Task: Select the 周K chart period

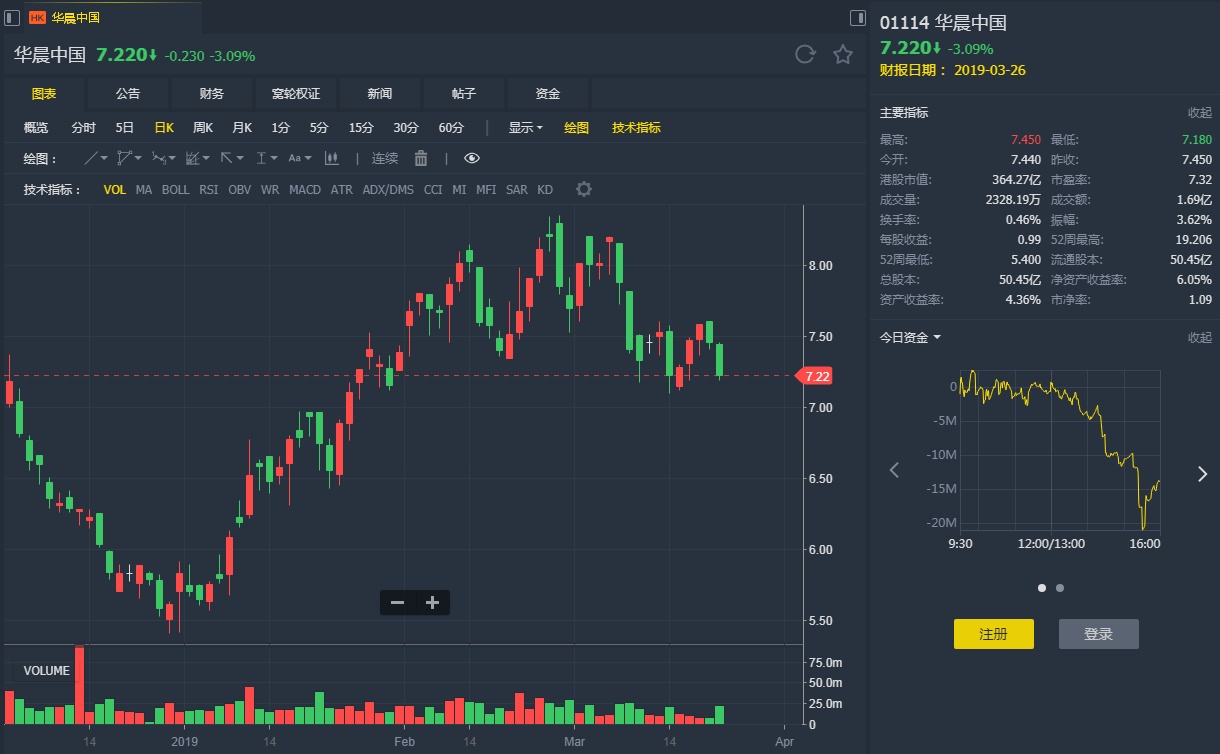Action: (x=203, y=128)
